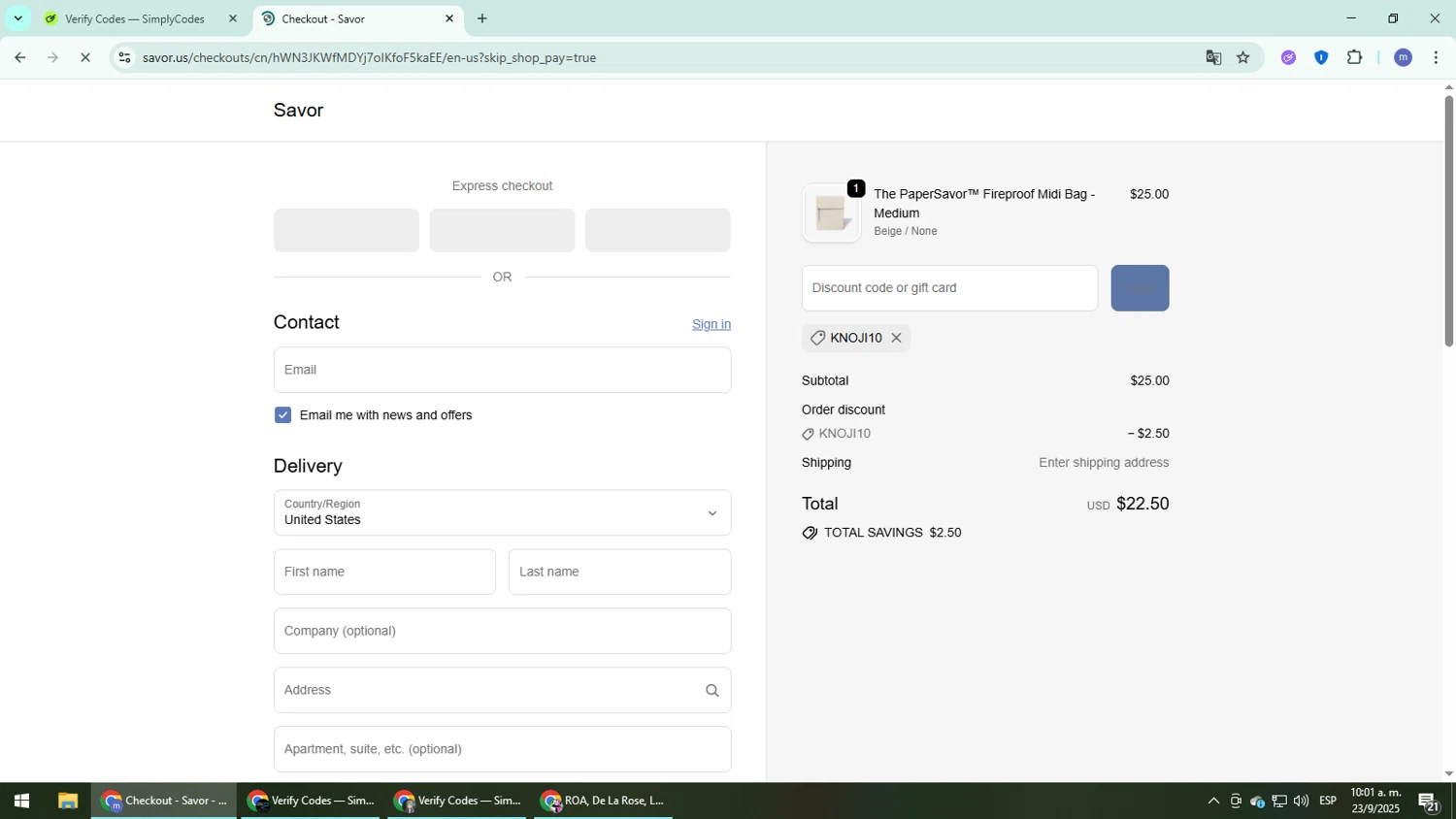Bookmark this page with the star icon
The image size is (1456, 819).
1243,57
